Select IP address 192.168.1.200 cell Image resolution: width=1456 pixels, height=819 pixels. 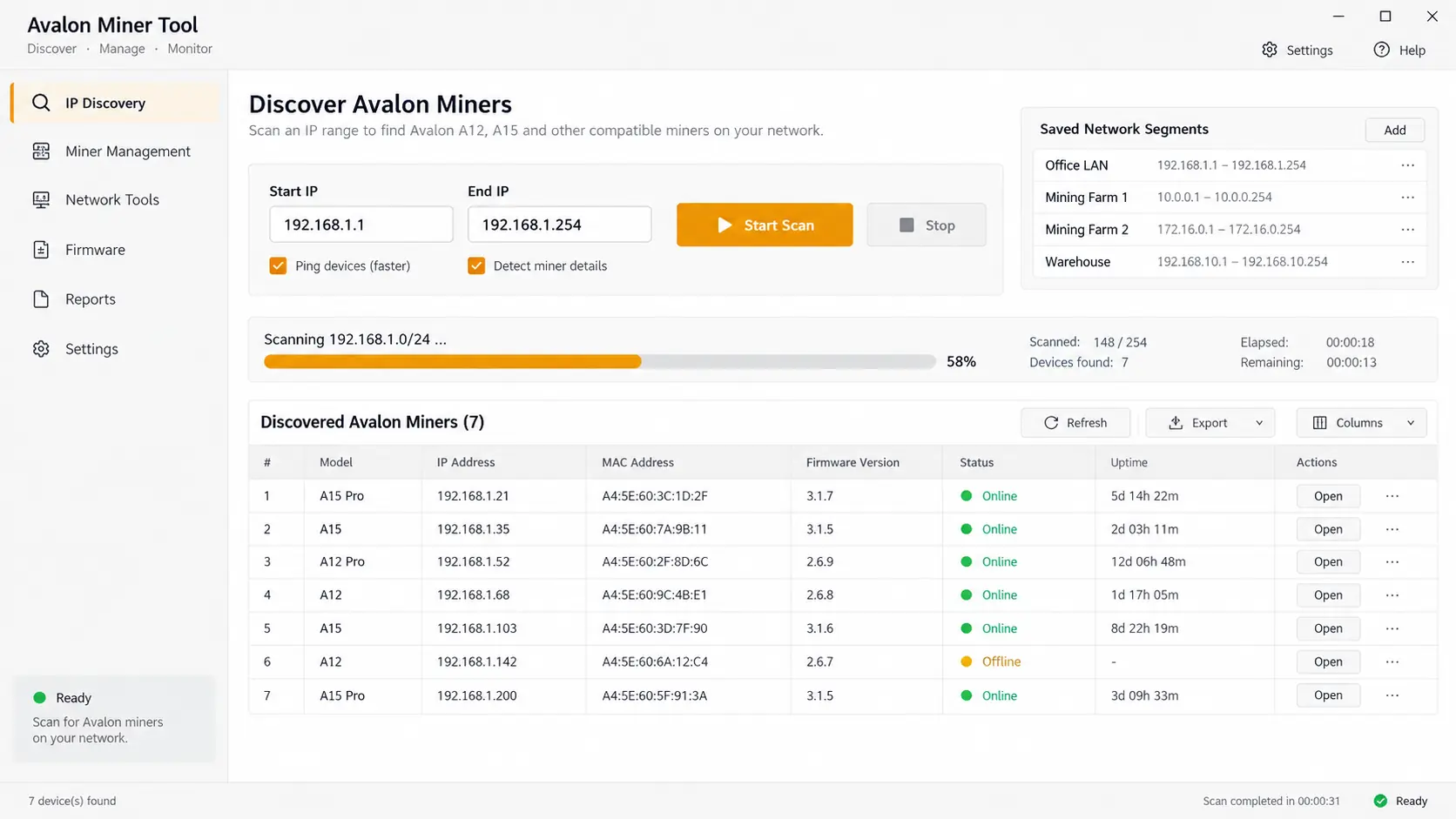476,695
